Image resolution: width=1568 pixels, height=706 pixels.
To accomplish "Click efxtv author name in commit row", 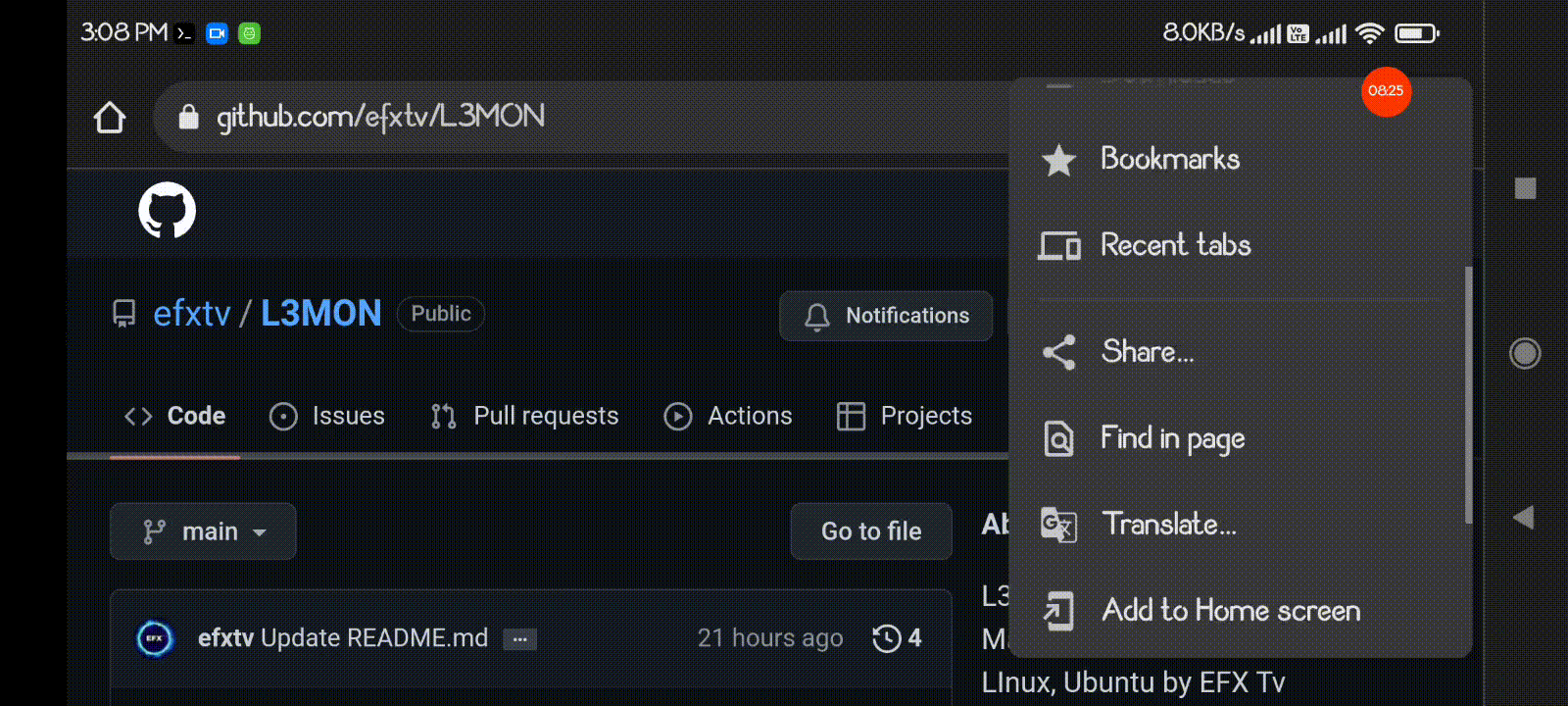I will click(225, 638).
